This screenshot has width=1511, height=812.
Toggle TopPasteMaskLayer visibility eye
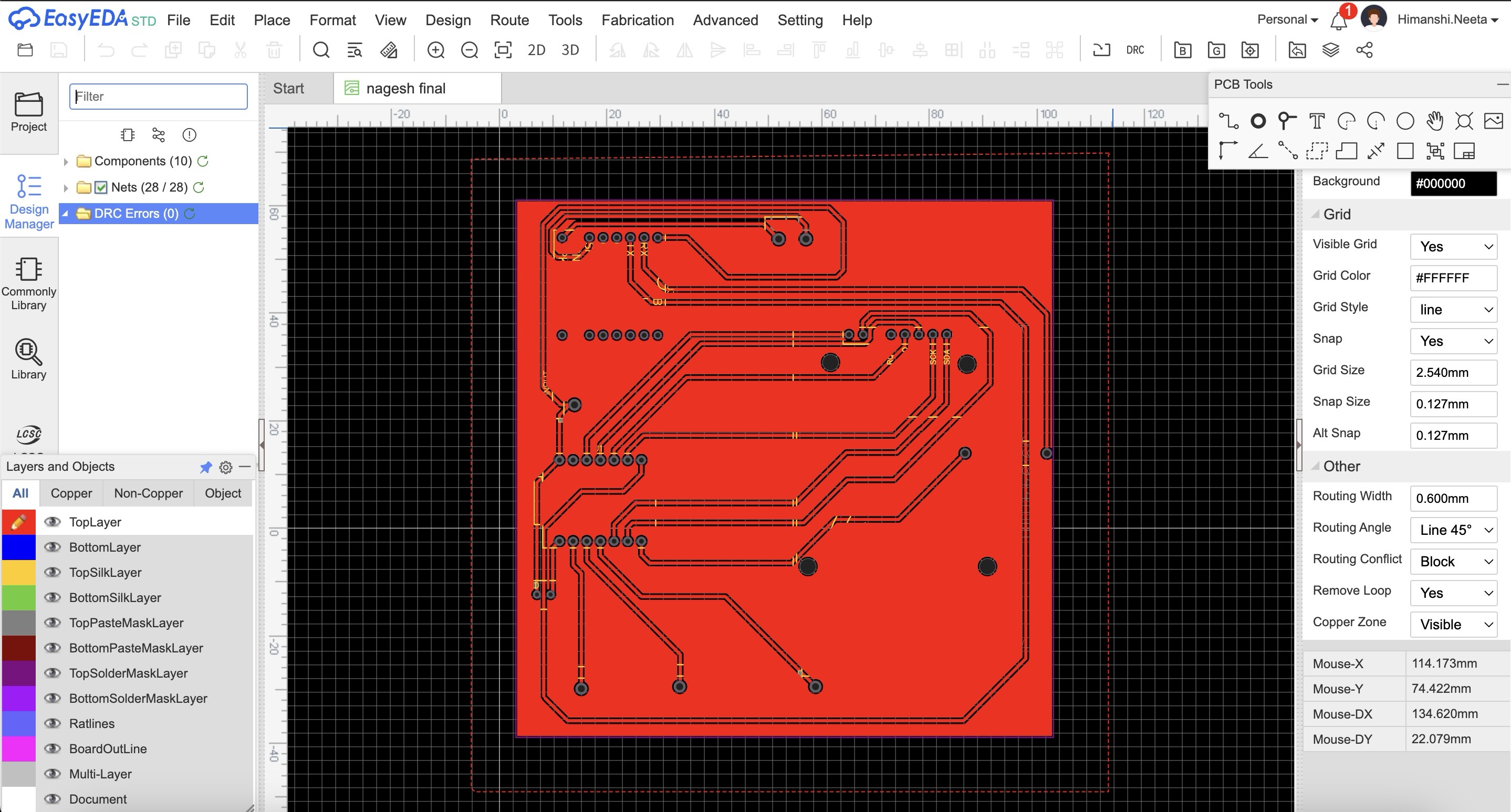point(53,623)
